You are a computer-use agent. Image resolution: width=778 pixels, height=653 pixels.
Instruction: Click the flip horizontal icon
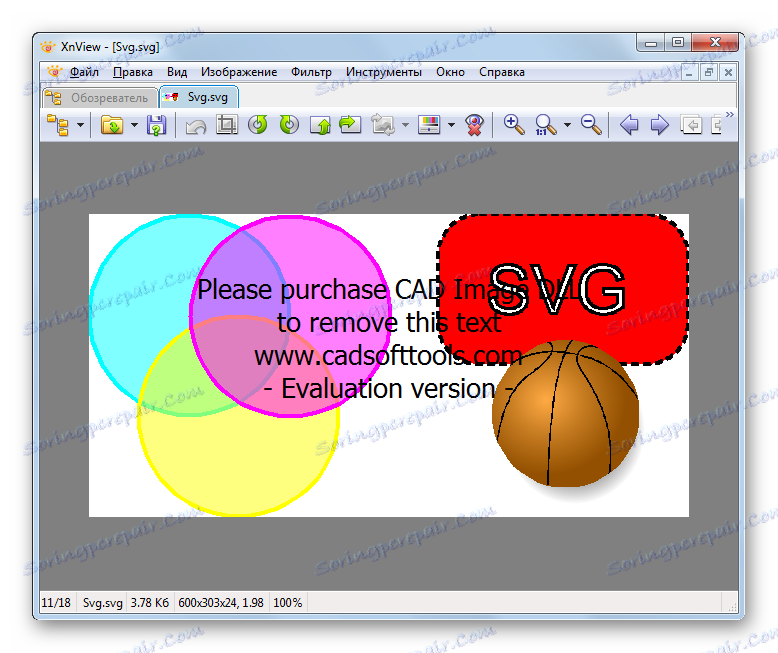coord(350,125)
